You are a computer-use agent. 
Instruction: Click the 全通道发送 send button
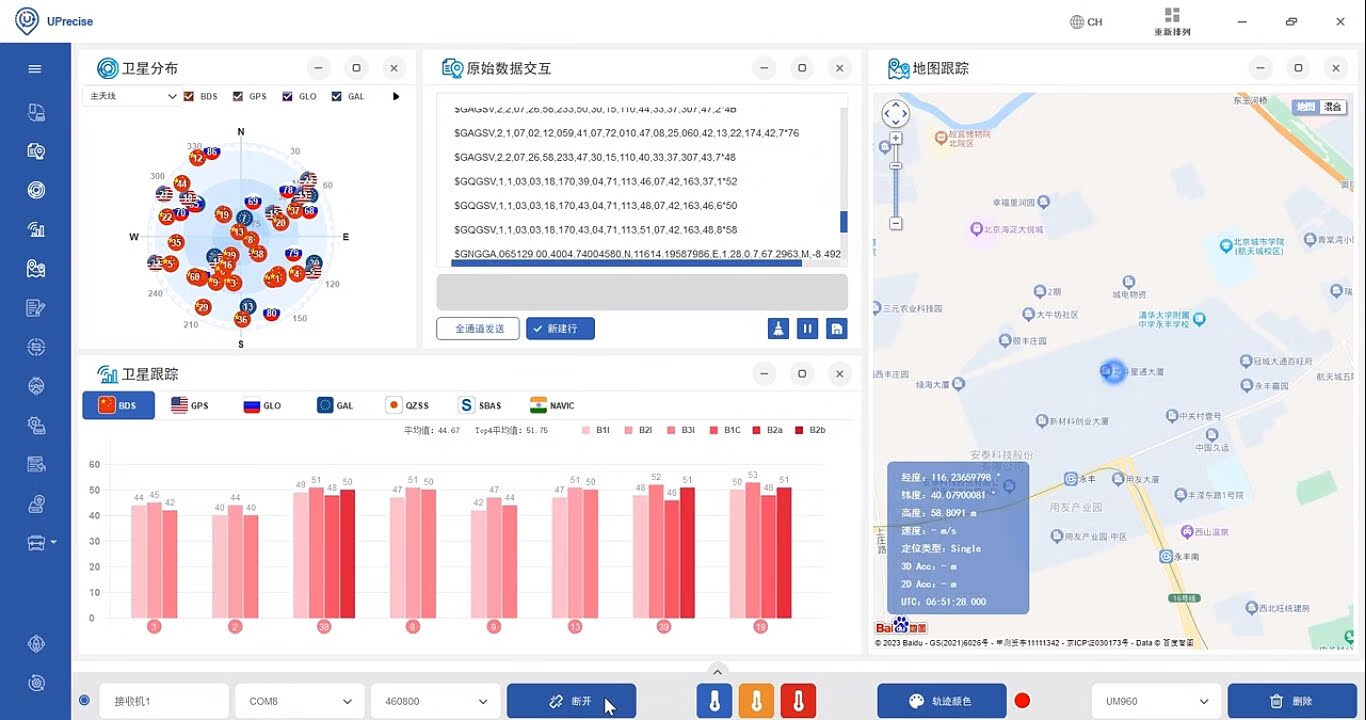(477, 328)
